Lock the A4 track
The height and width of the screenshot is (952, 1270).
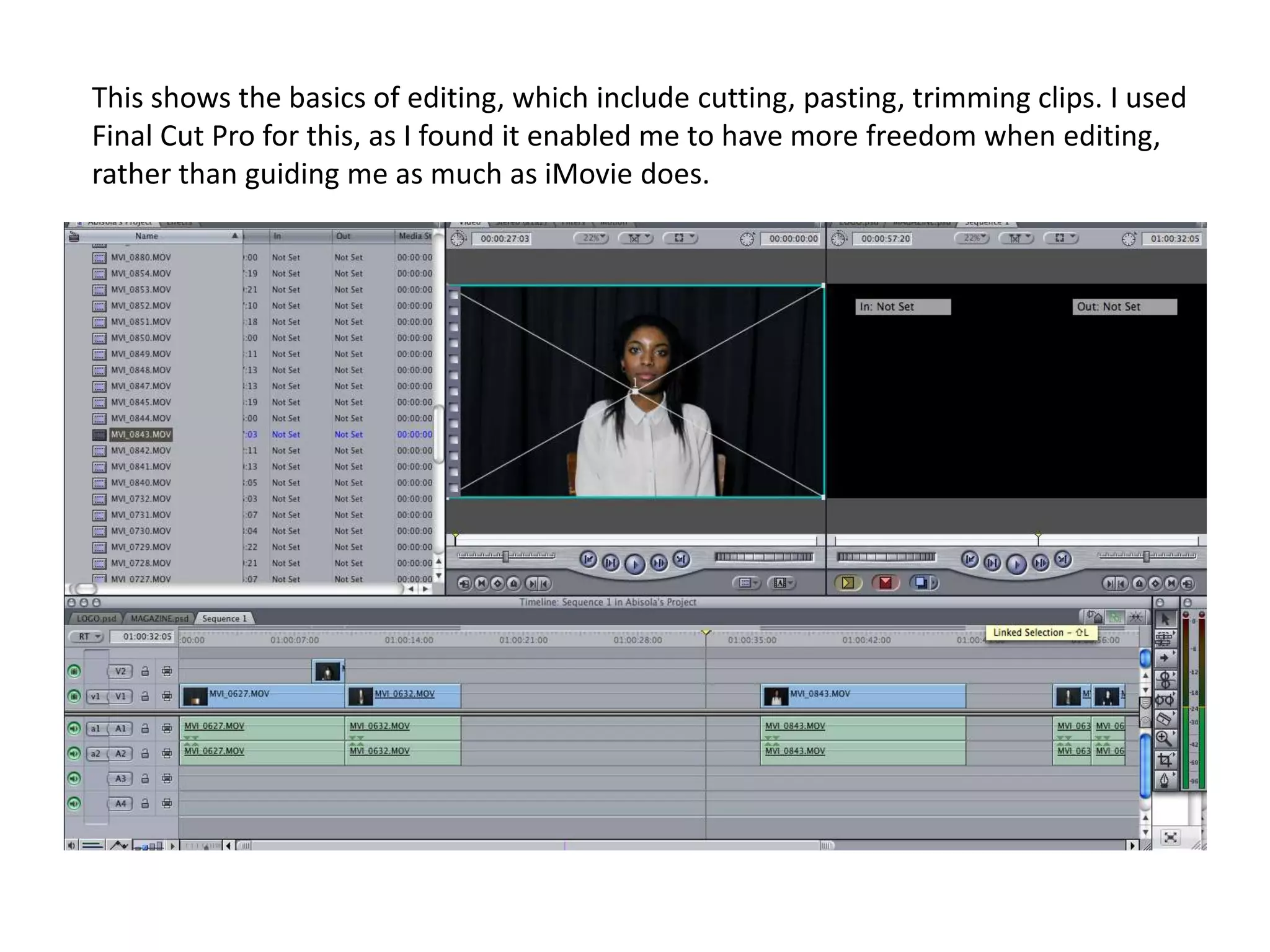(x=145, y=803)
